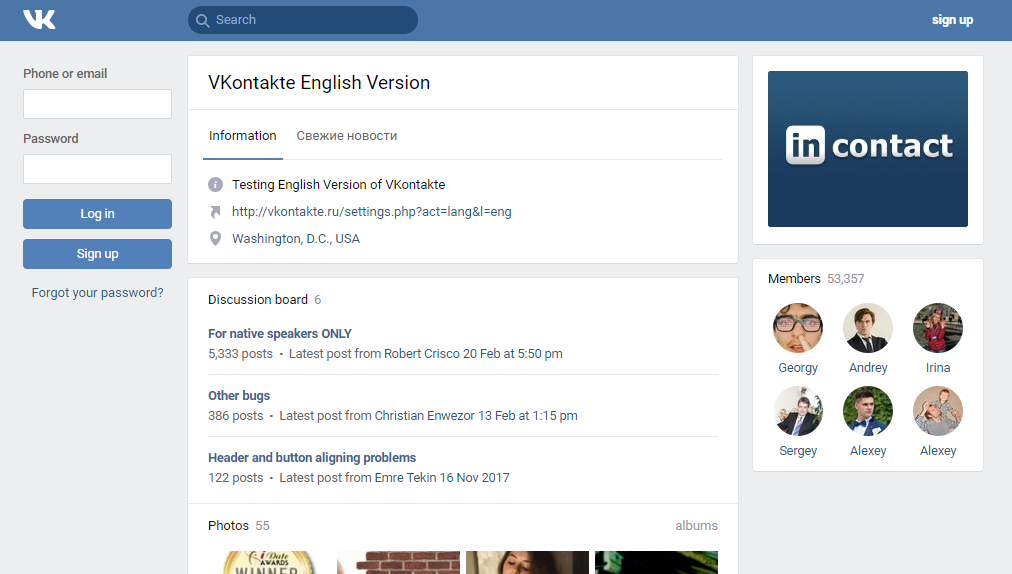The width and height of the screenshot is (1012, 574).
Task: Click the Georgy name link
Action: [x=798, y=367]
